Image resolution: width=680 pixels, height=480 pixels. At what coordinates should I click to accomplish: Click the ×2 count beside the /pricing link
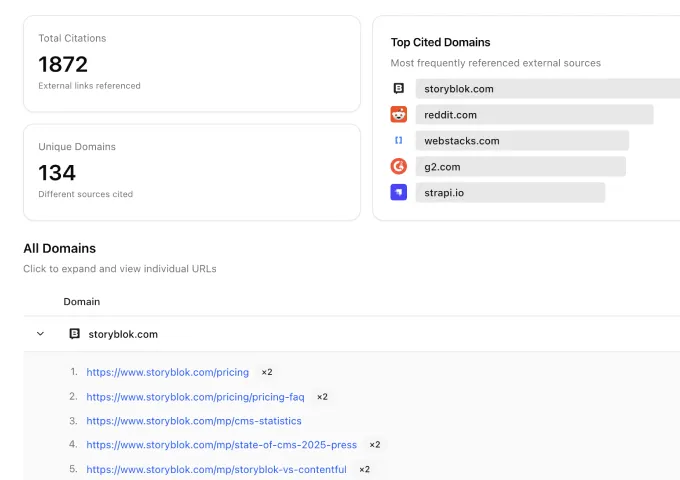(x=267, y=372)
